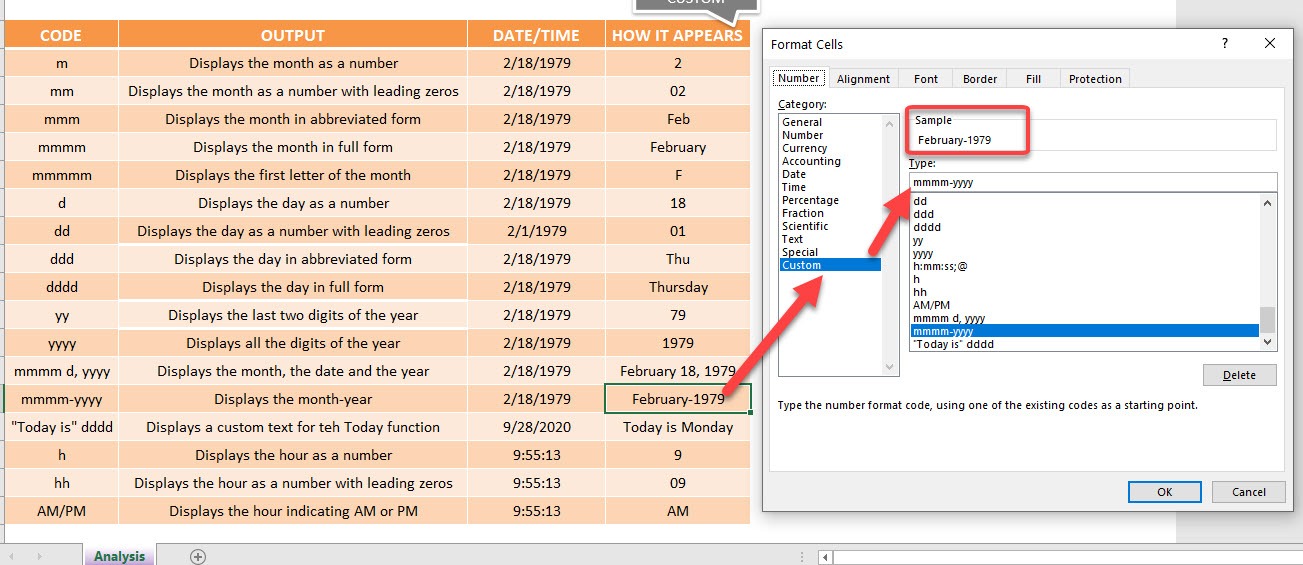This screenshot has width=1303, height=565.
Task: Select the DATE/TIME header cell
Action: pyautogui.click(x=536, y=35)
